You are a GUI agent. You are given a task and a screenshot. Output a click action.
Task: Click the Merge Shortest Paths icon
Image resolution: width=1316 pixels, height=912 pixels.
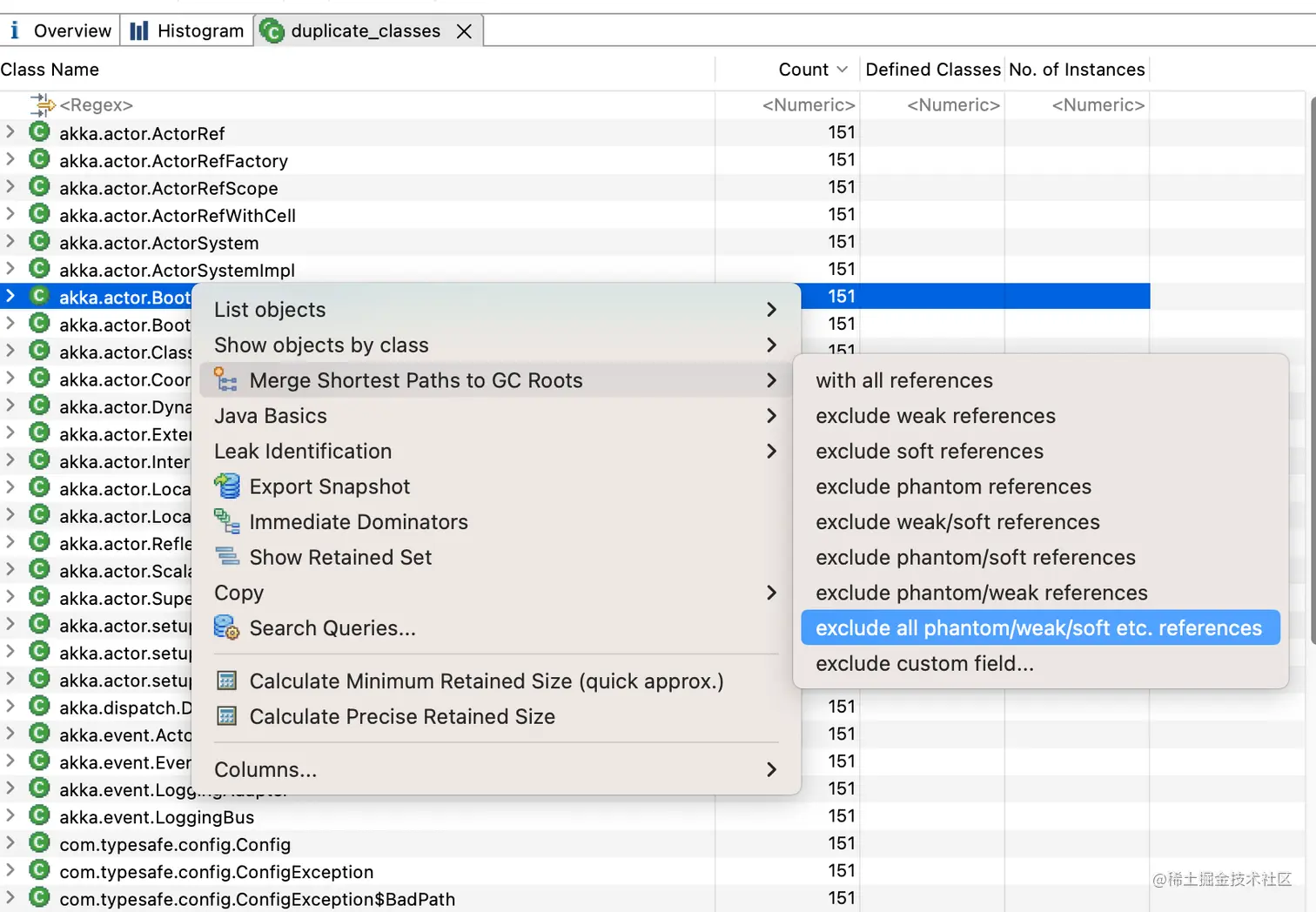(226, 380)
